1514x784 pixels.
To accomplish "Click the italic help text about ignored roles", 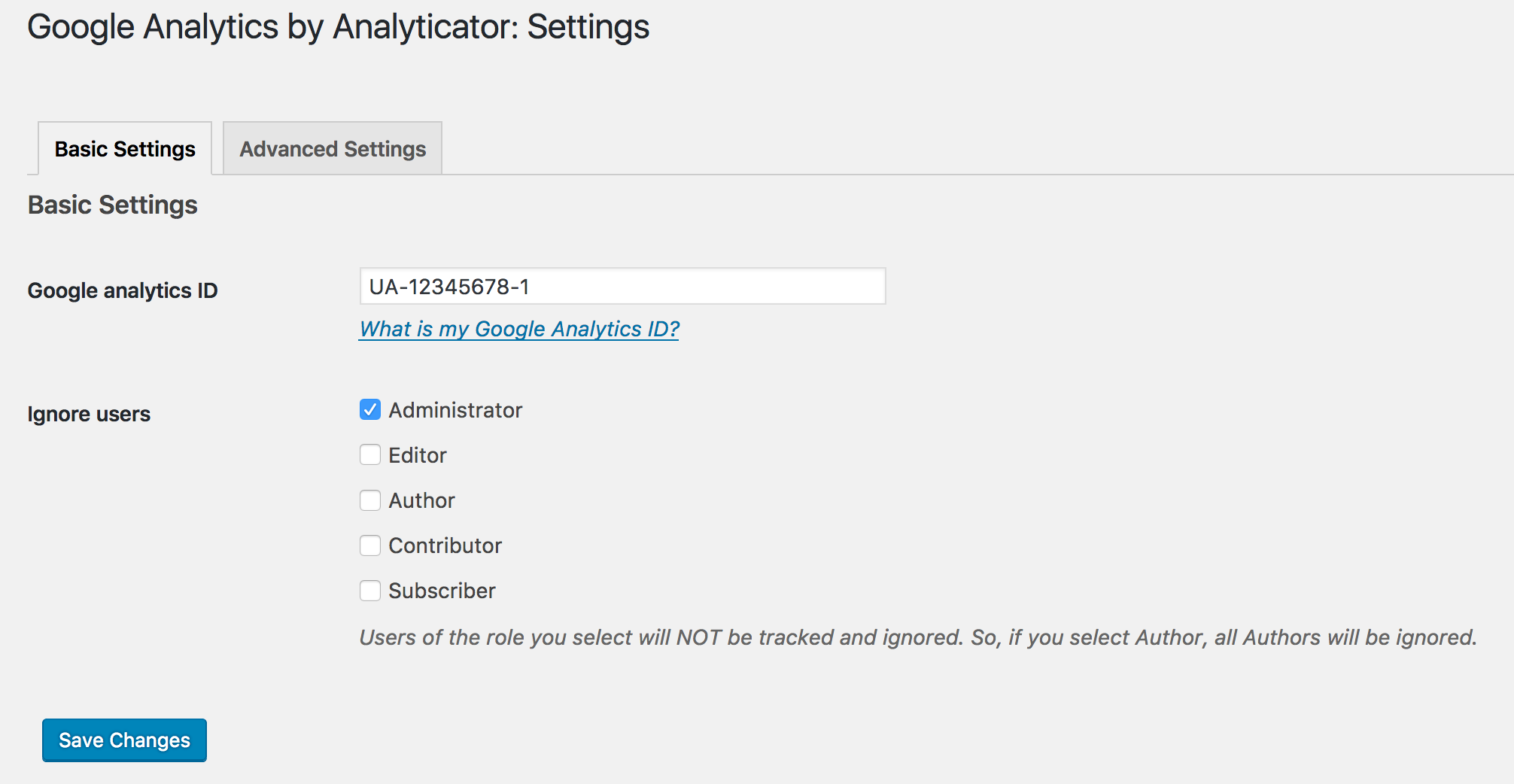I will (x=918, y=637).
